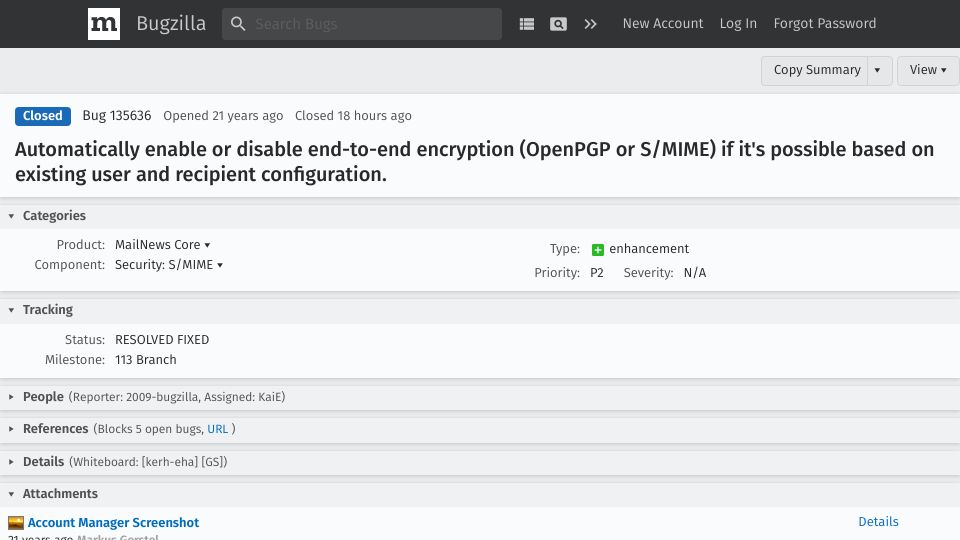
Task: Click the 113 Branch milestone value
Action: 146,360
